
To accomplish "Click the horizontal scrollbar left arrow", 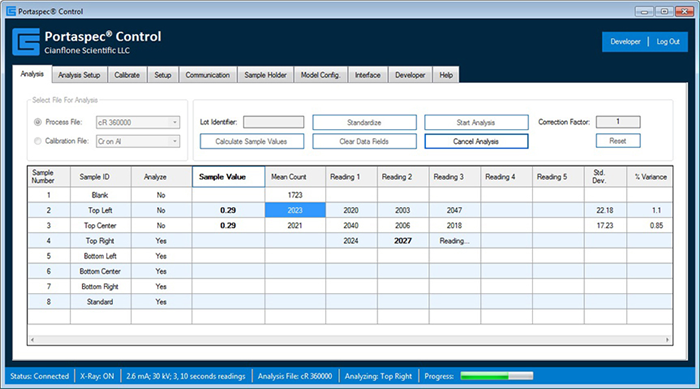I will point(32,340).
